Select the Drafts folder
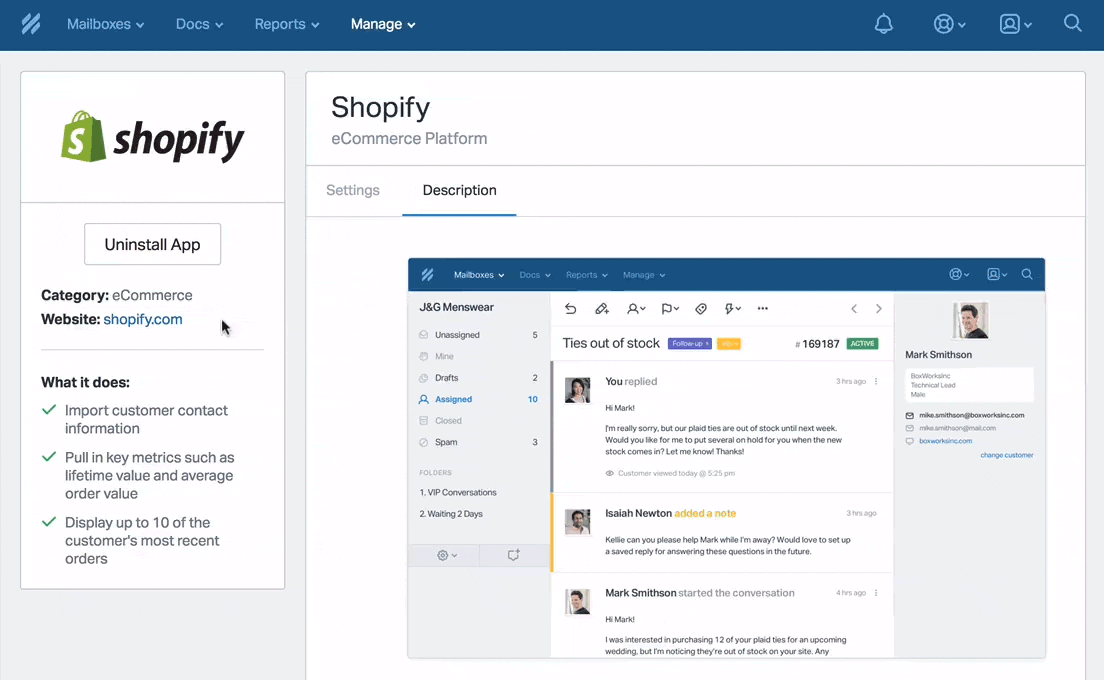The width and height of the screenshot is (1104, 680). (x=479, y=378)
